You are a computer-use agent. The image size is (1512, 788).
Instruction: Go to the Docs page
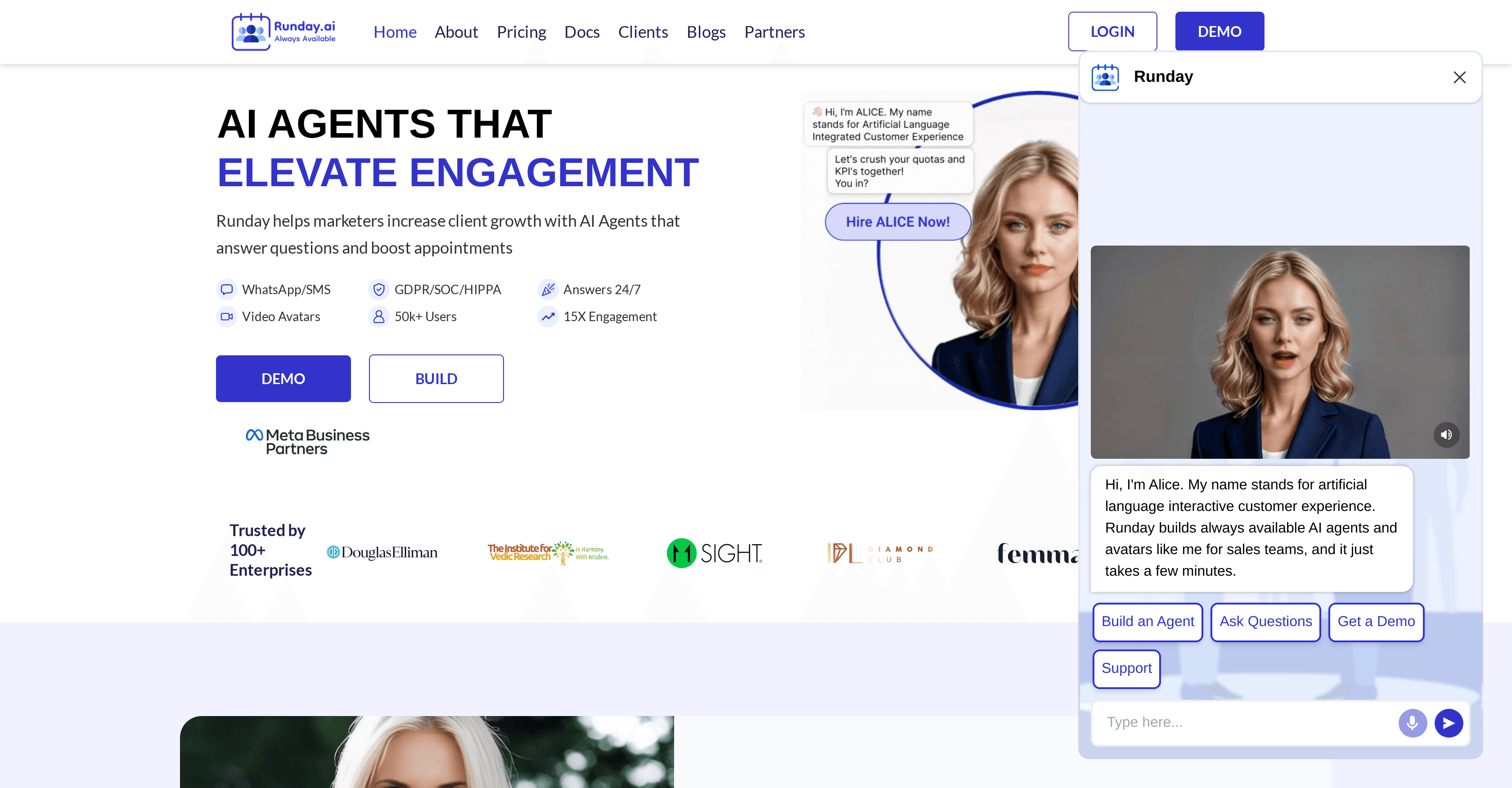click(582, 31)
